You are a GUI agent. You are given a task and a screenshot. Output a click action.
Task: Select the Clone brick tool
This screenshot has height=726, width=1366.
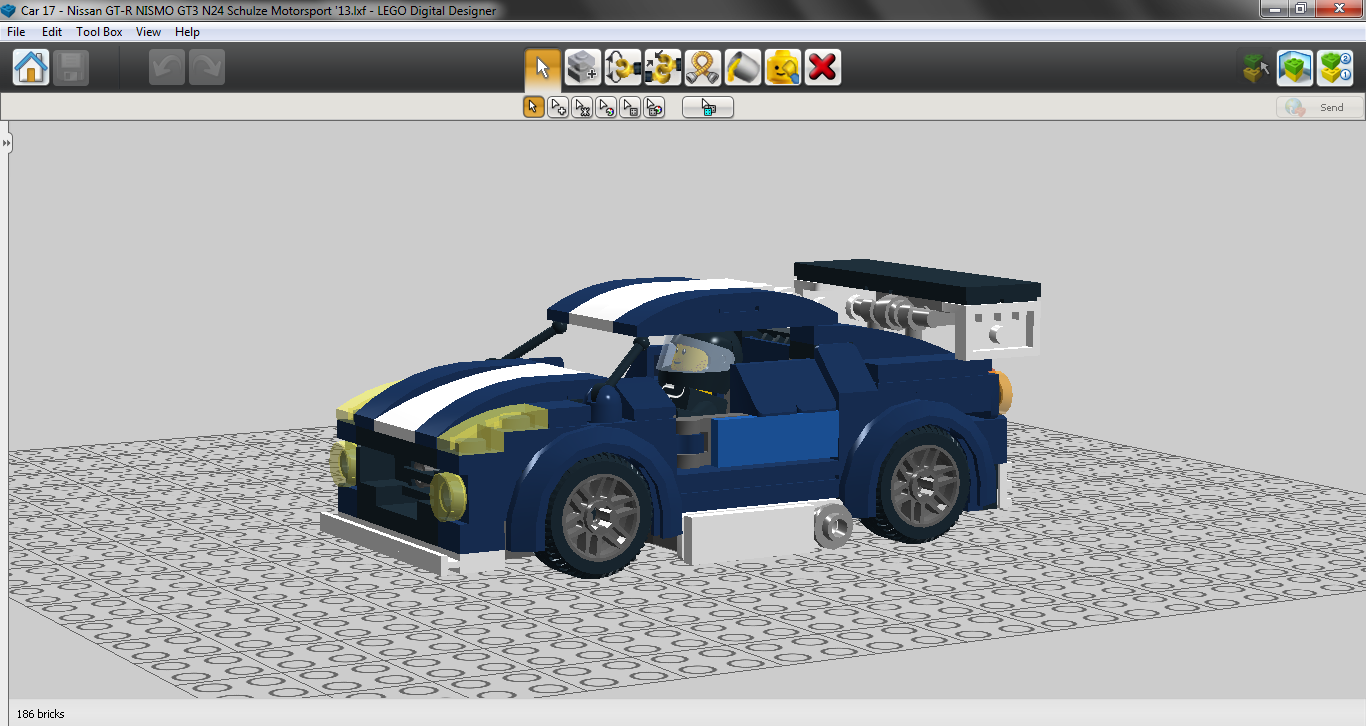click(x=583, y=68)
